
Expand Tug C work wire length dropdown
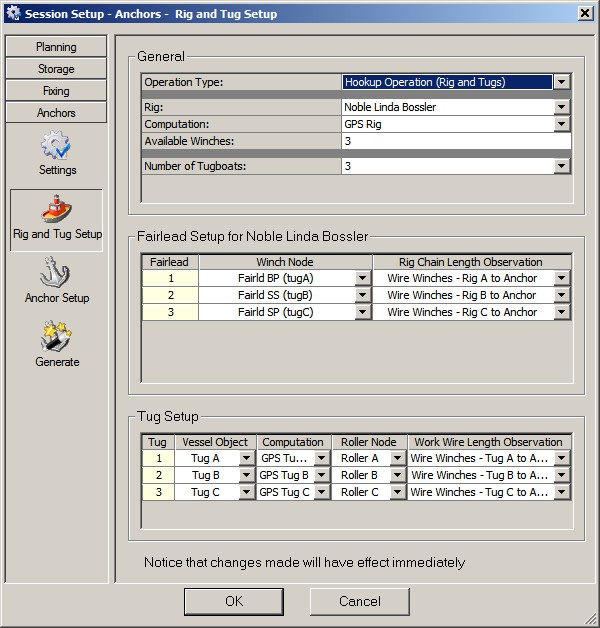562,493
